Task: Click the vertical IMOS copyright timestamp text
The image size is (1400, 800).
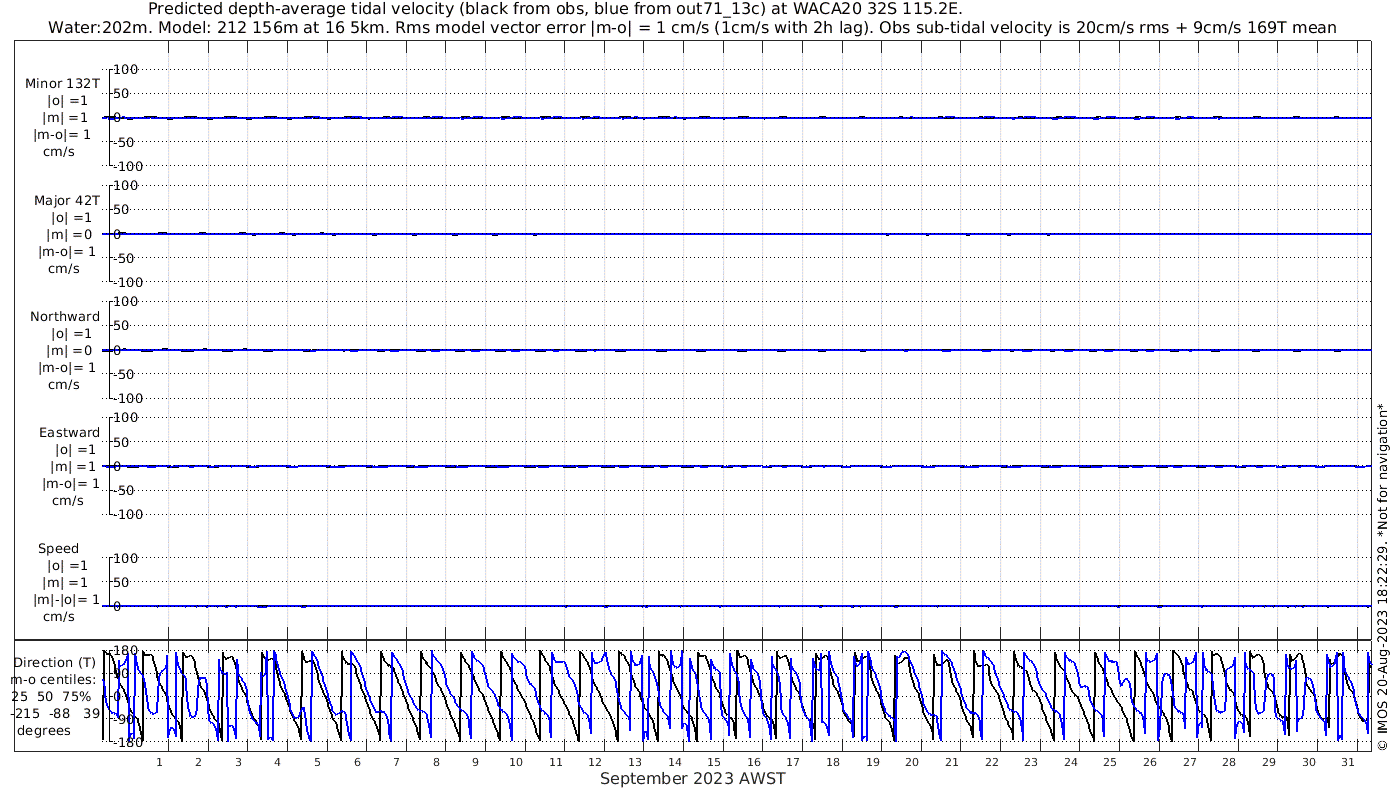Action: click(x=1384, y=576)
